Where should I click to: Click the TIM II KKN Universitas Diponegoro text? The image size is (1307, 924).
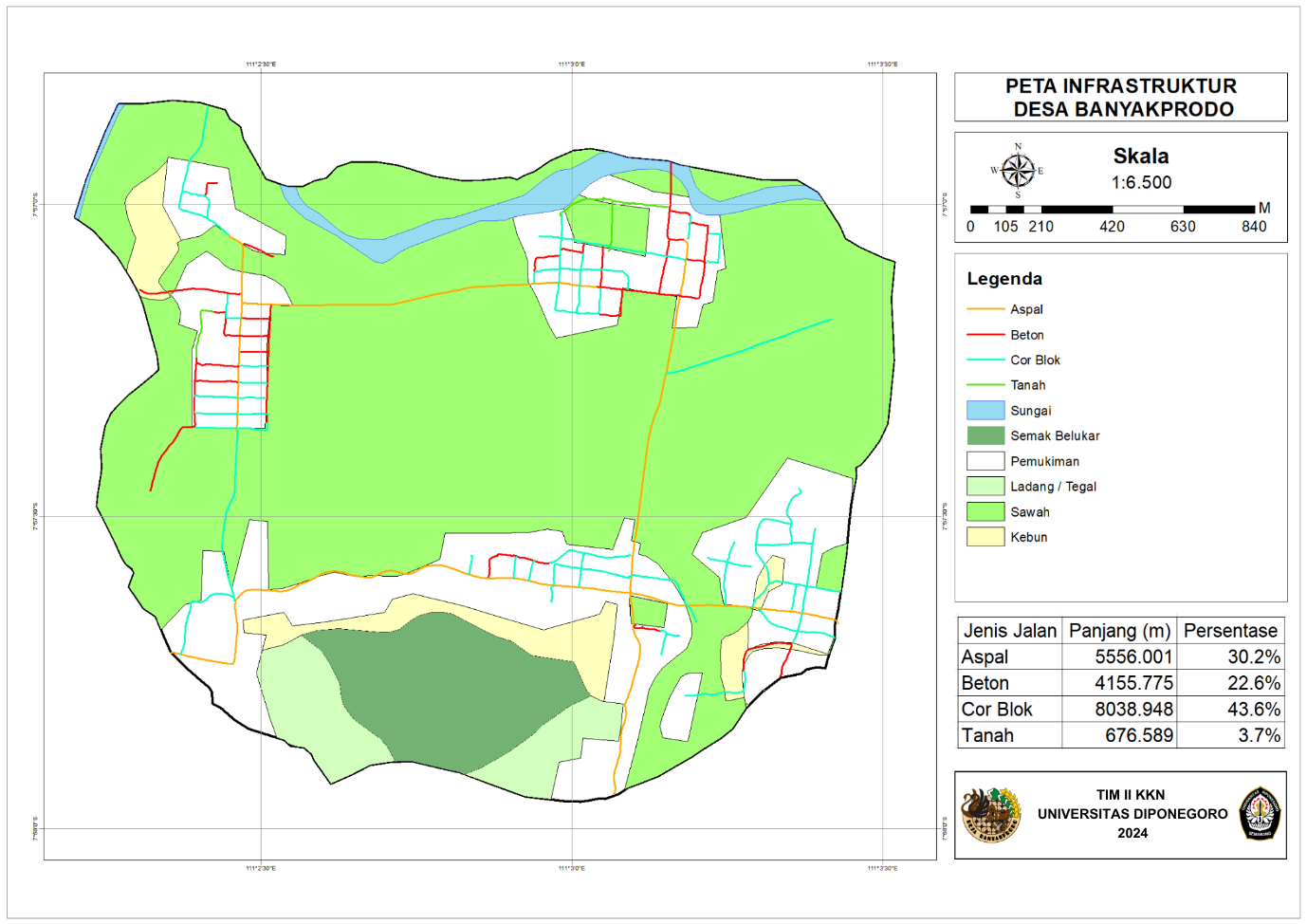(1132, 814)
